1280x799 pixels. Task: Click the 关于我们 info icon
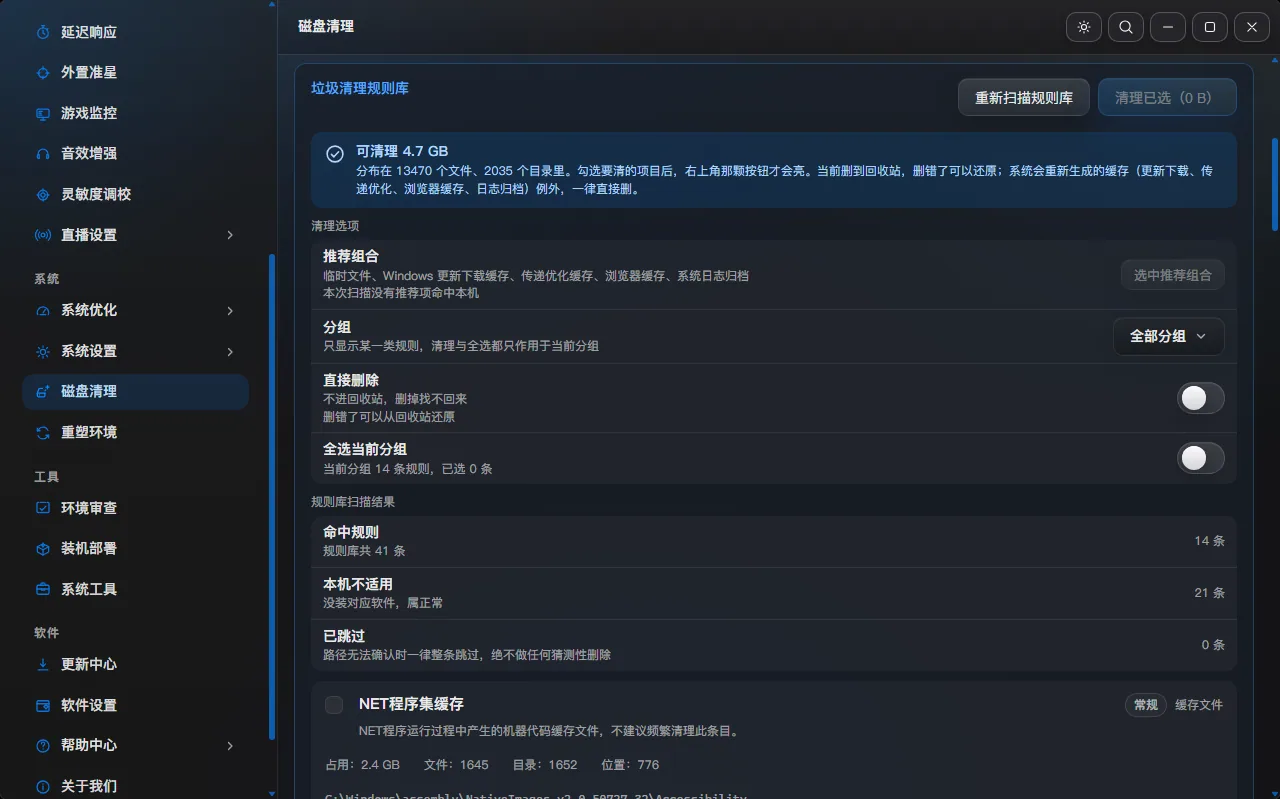coord(43,787)
